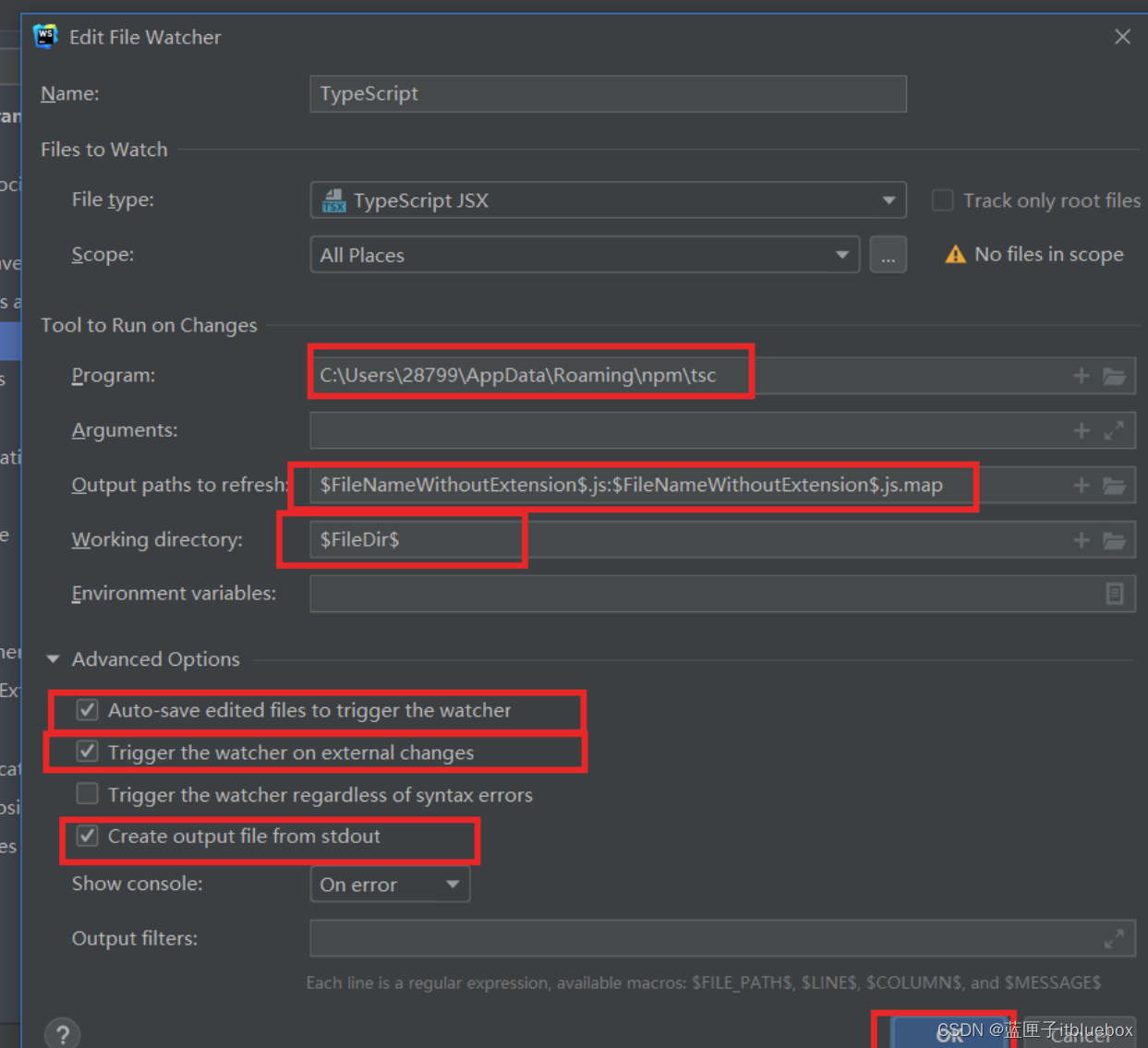Image resolution: width=1148 pixels, height=1048 pixels.
Task: Insert a macro in the Arguments field
Action: (1082, 430)
